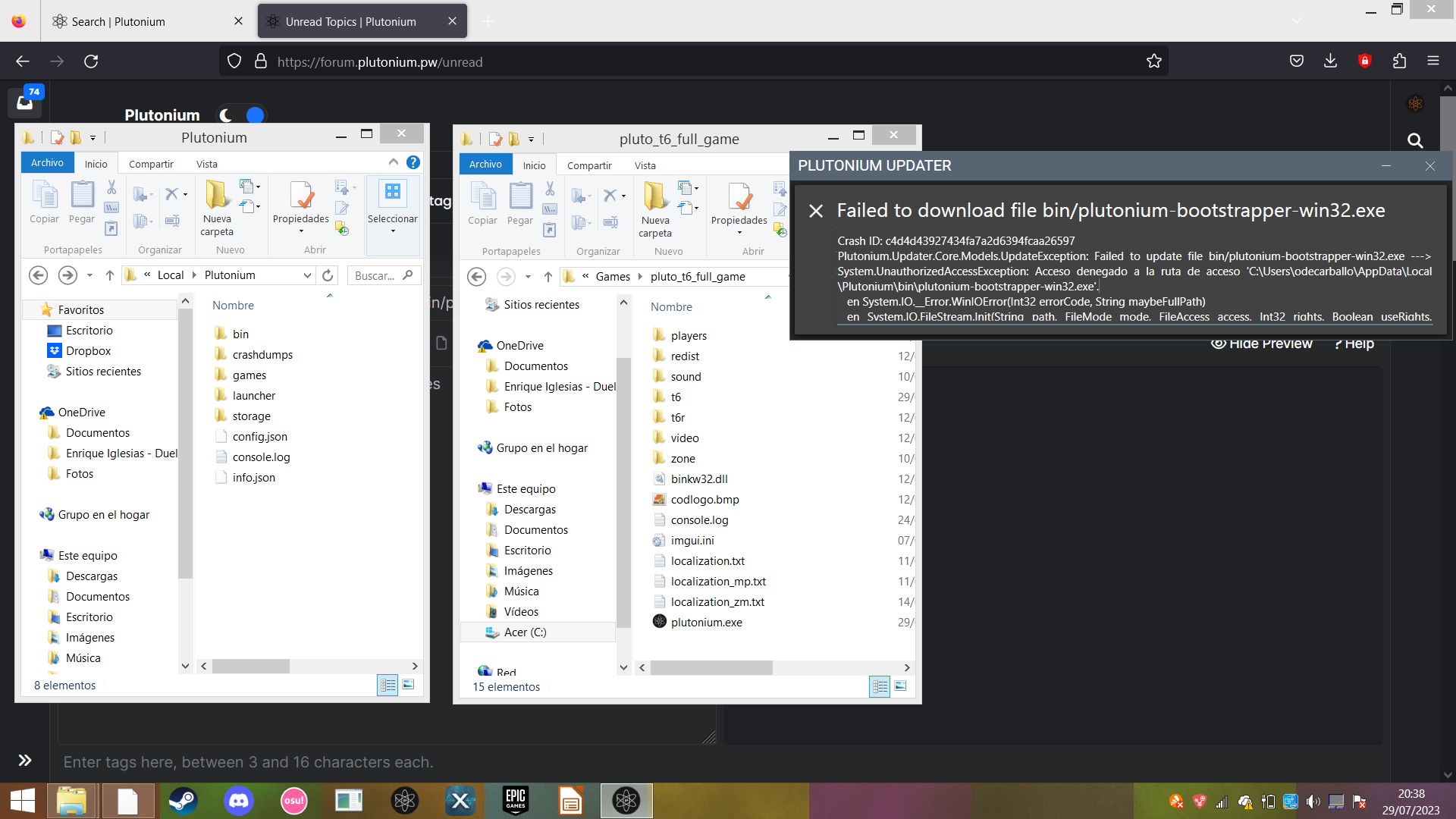Refresh the Plutonium folder view
The image size is (1456, 819).
[328, 275]
